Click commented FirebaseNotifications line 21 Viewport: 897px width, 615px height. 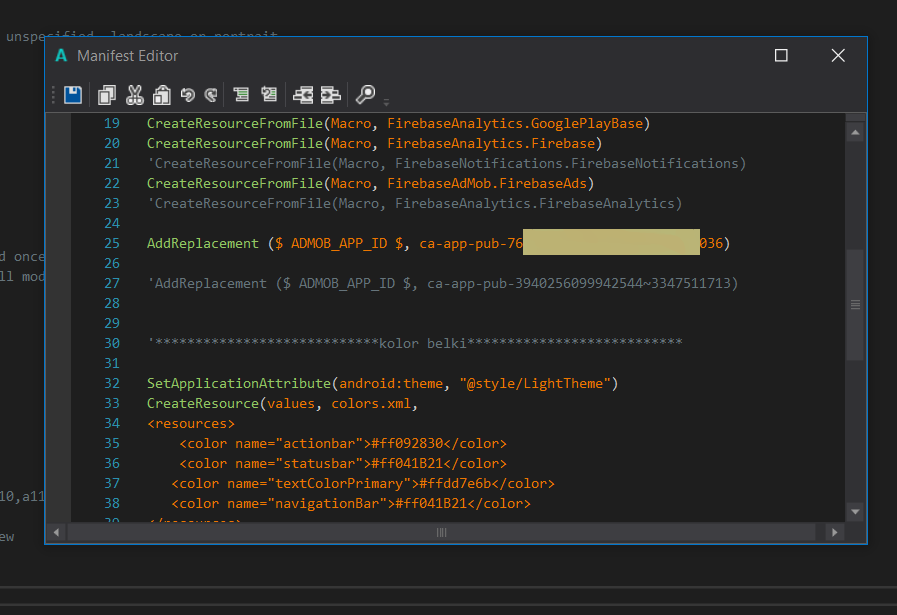(x=447, y=164)
